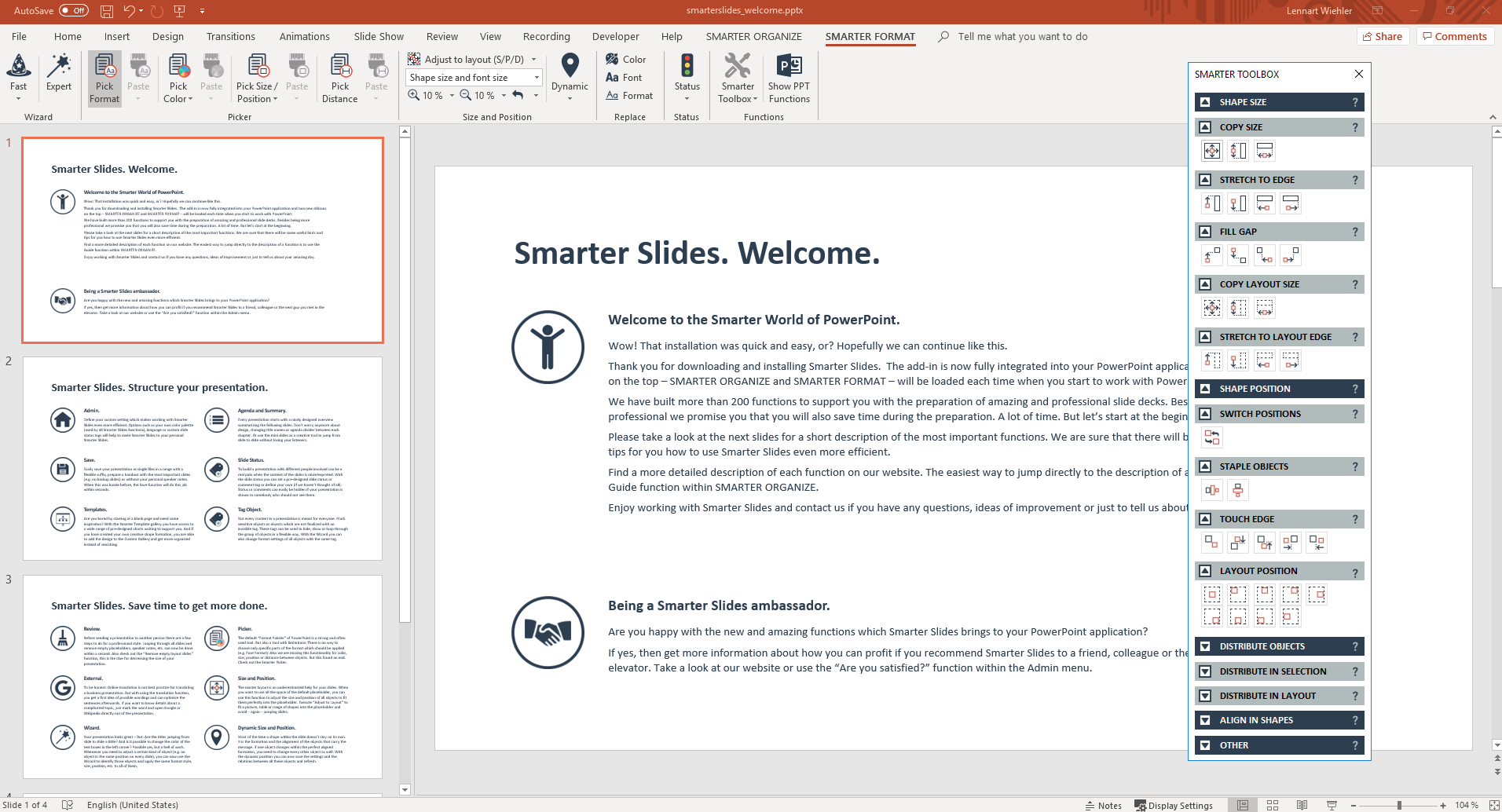
Task: Select the Pick Distance tool
Action: (339, 77)
